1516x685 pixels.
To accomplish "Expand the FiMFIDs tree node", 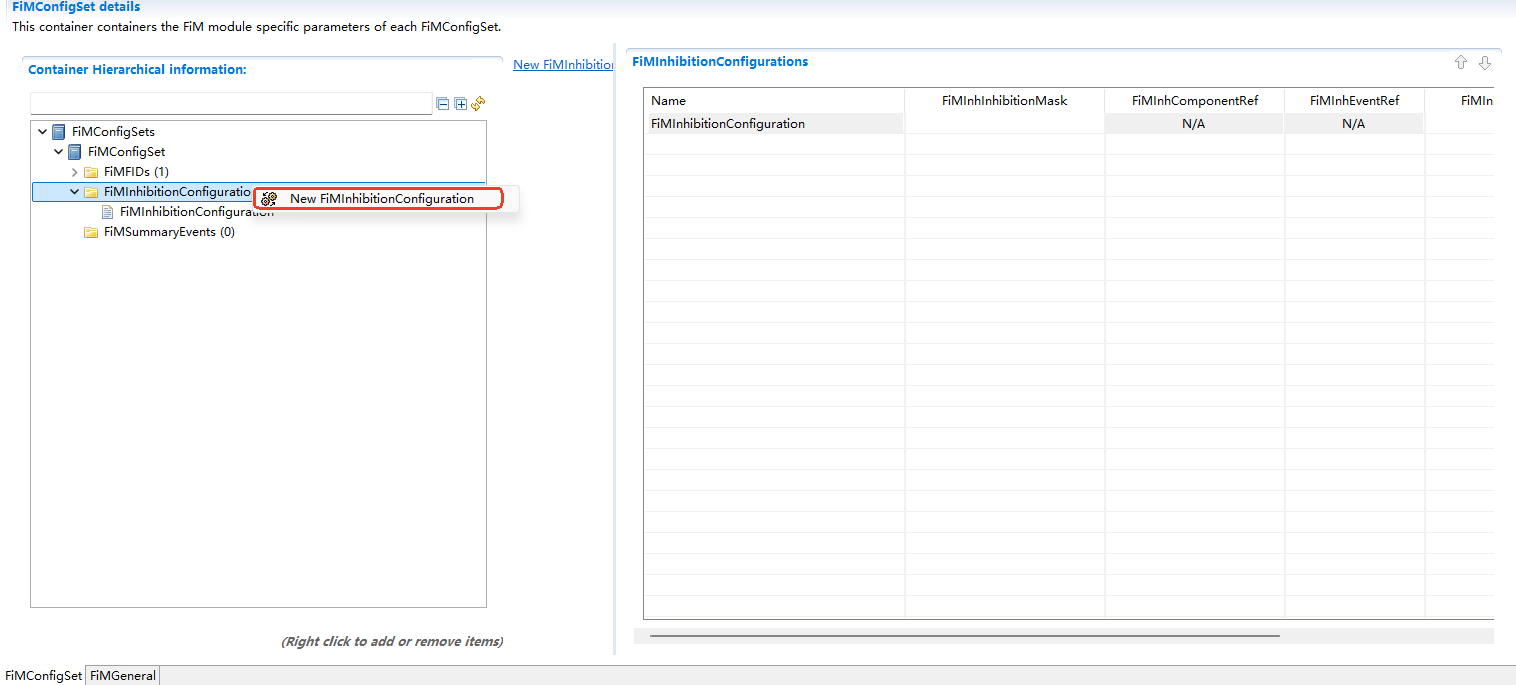I will (73, 171).
